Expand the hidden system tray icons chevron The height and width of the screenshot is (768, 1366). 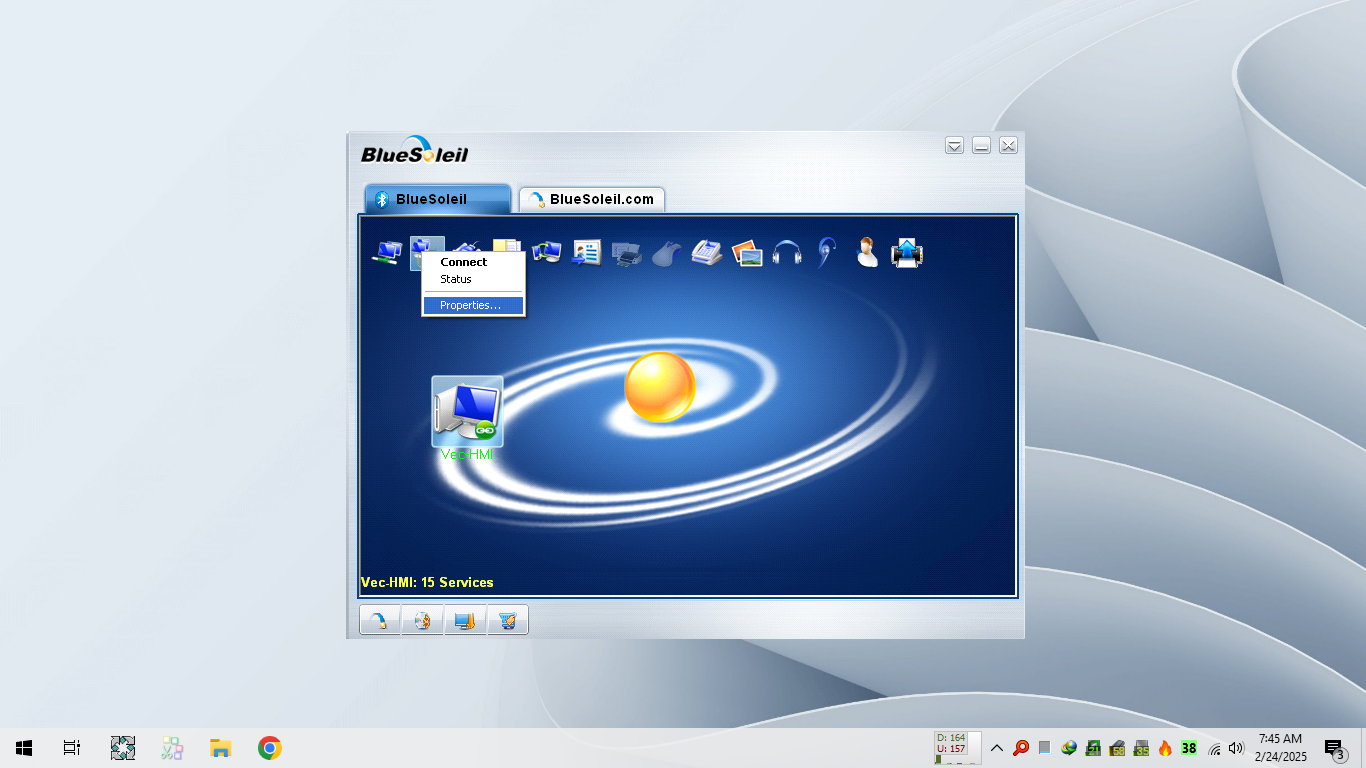pyautogui.click(x=997, y=748)
